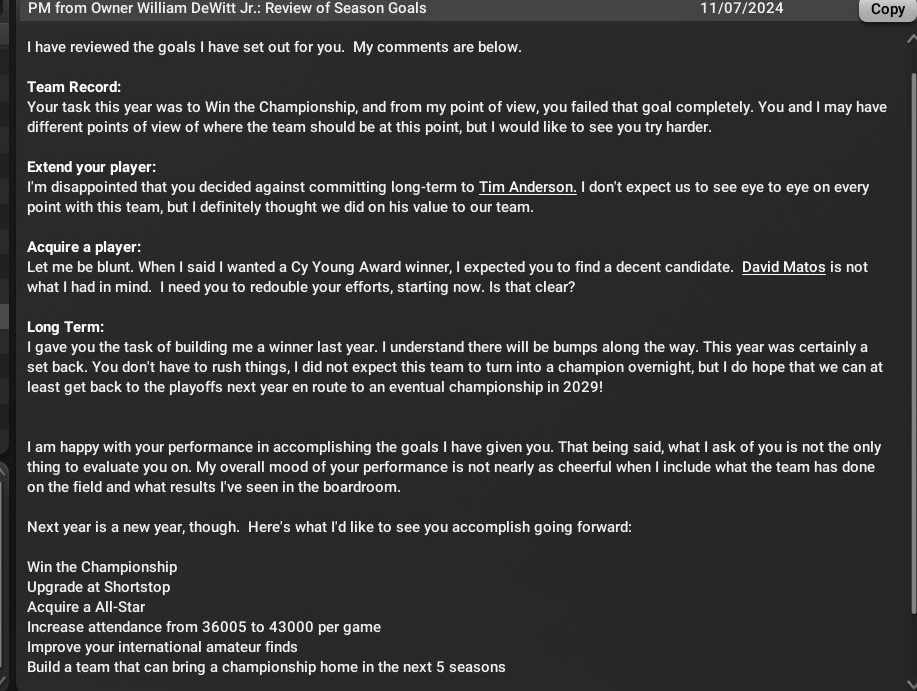917x691 pixels.
Task: Click the Acquire a All-Star goal
Action: click(x=86, y=607)
